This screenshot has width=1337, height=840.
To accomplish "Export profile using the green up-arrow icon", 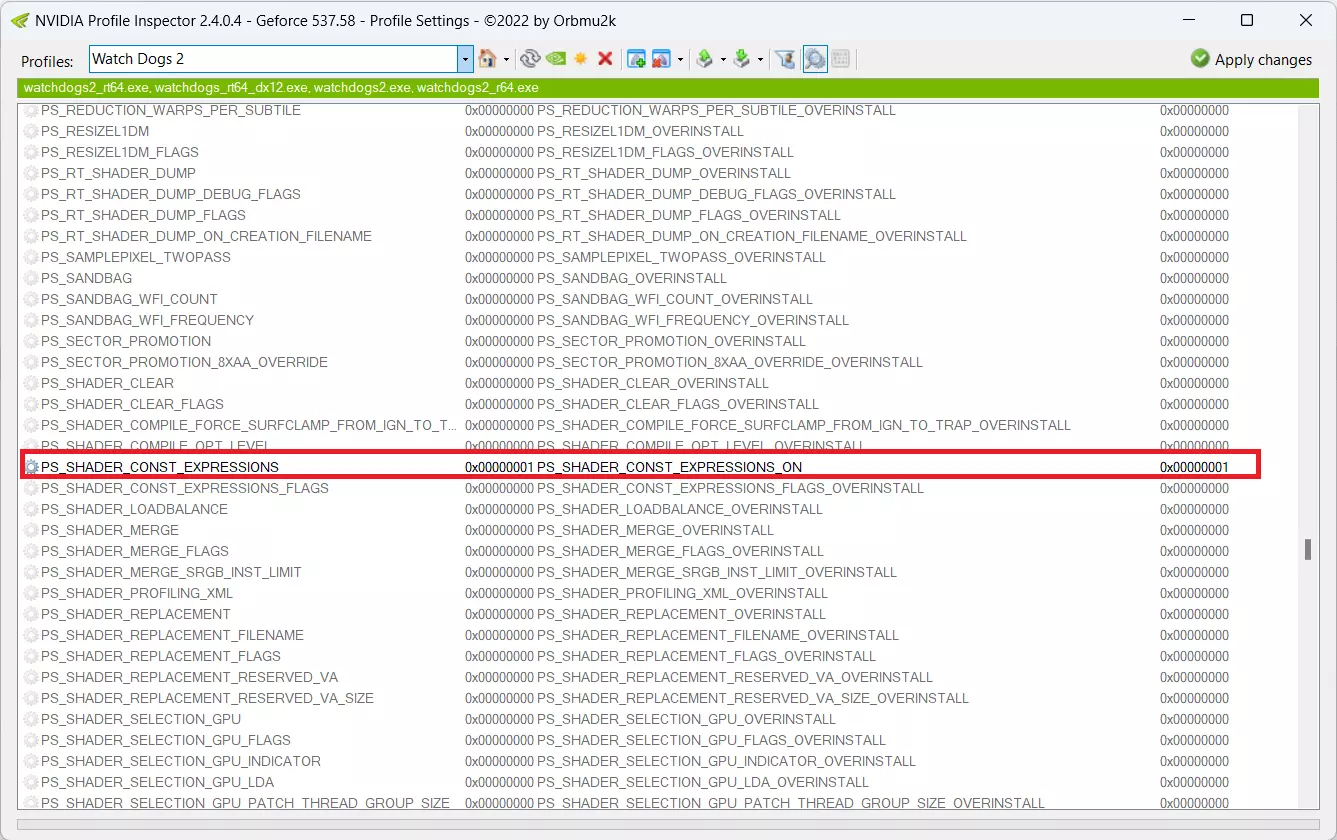I will [x=705, y=59].
